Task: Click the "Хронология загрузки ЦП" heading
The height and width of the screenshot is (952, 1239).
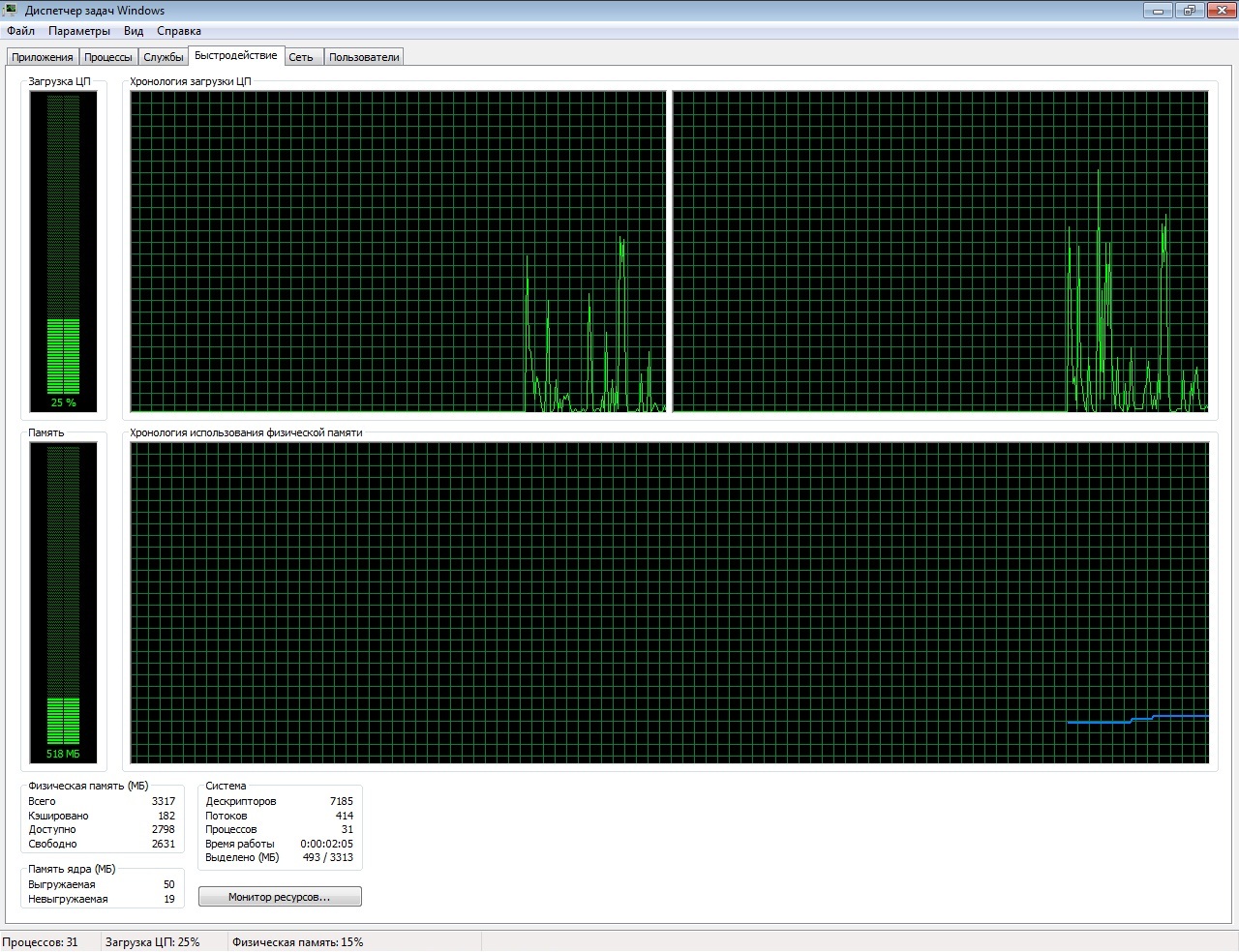Action: pos(191,81)
